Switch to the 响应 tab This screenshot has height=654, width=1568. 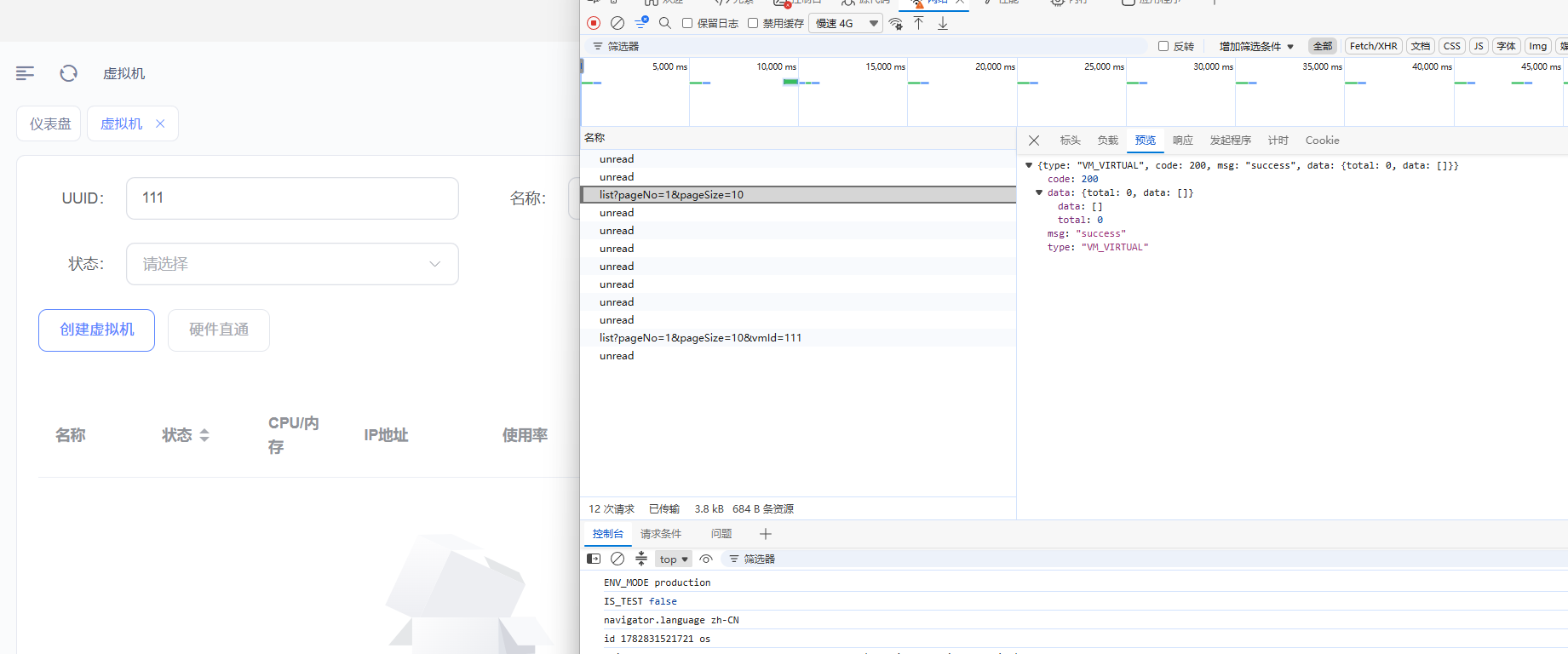pyautogui.click(x=1183, y=141)
